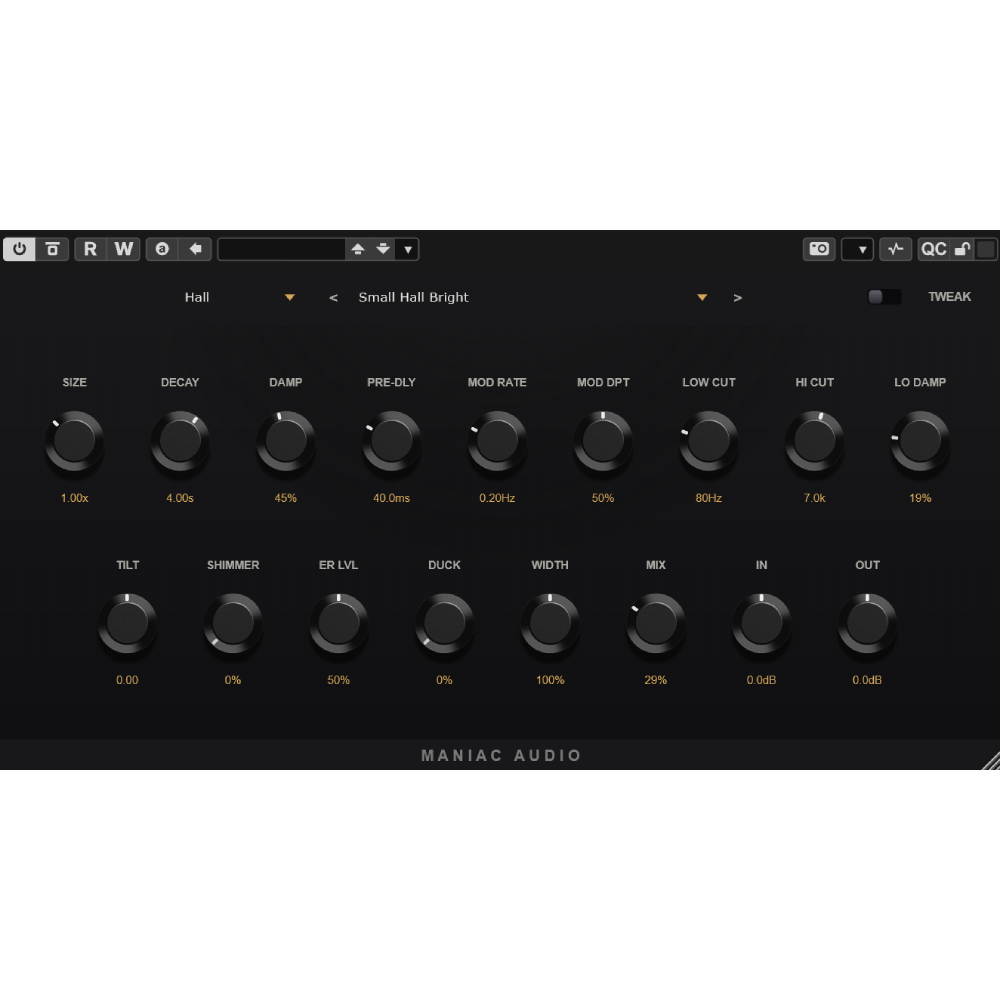
Task: Toggle the TWEAK switch
Action: point(885,297)
